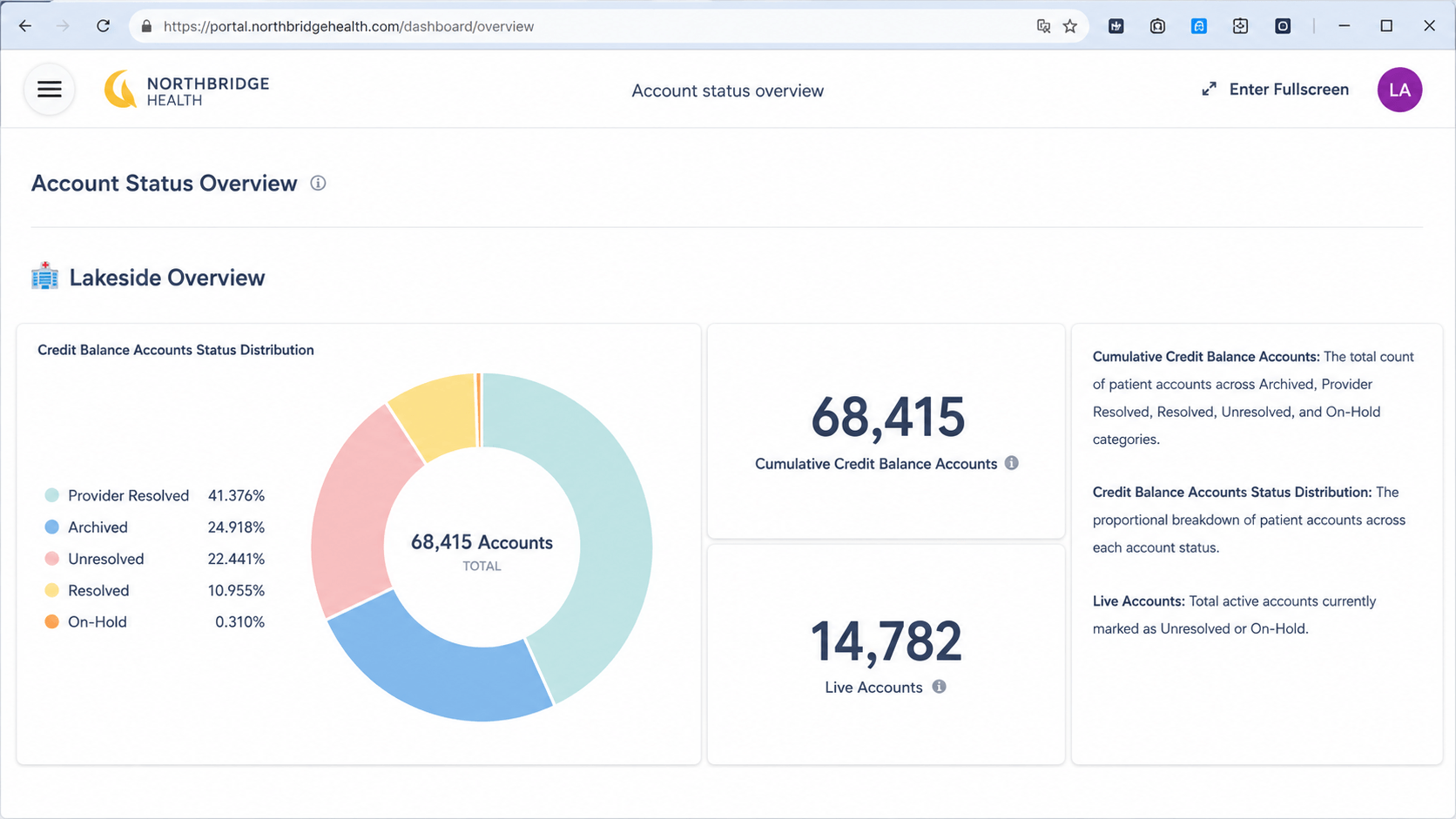1456x819 pixels.
Task: Open the LA user avatar menu
Action: click(1399, 90)
